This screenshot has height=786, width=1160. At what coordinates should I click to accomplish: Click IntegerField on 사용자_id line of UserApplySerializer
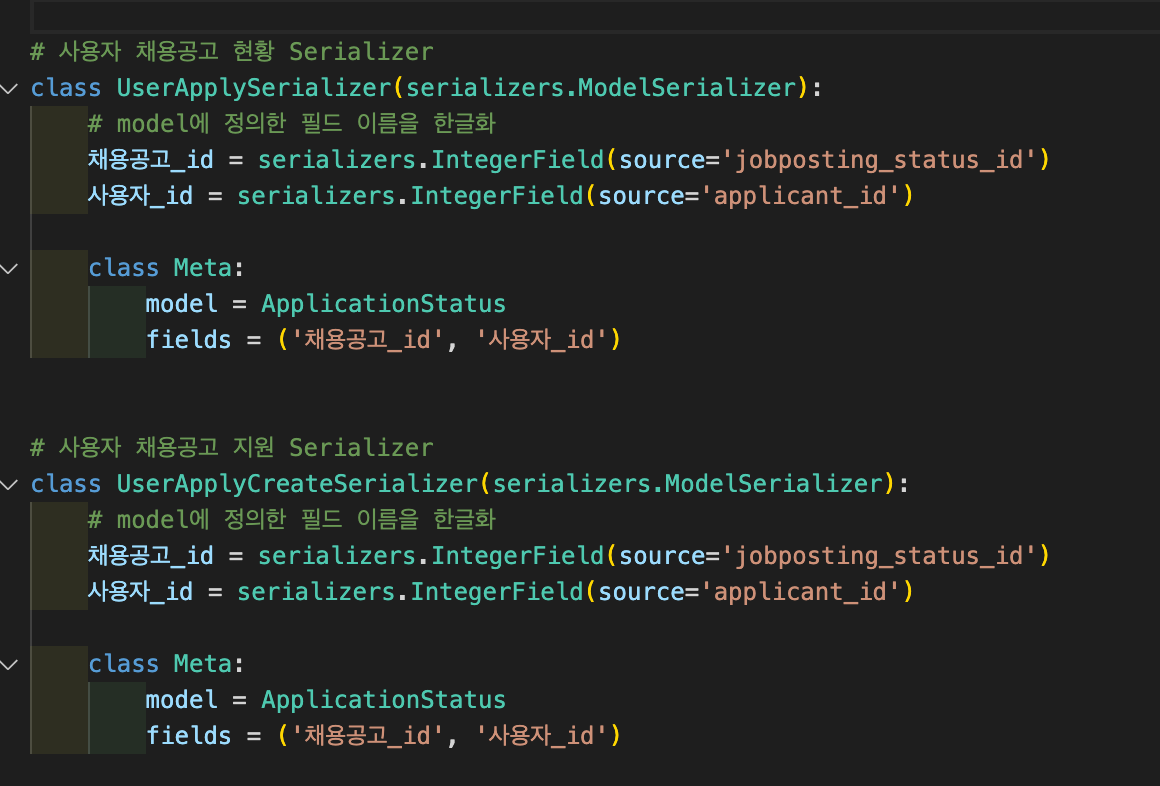(497, 196)
